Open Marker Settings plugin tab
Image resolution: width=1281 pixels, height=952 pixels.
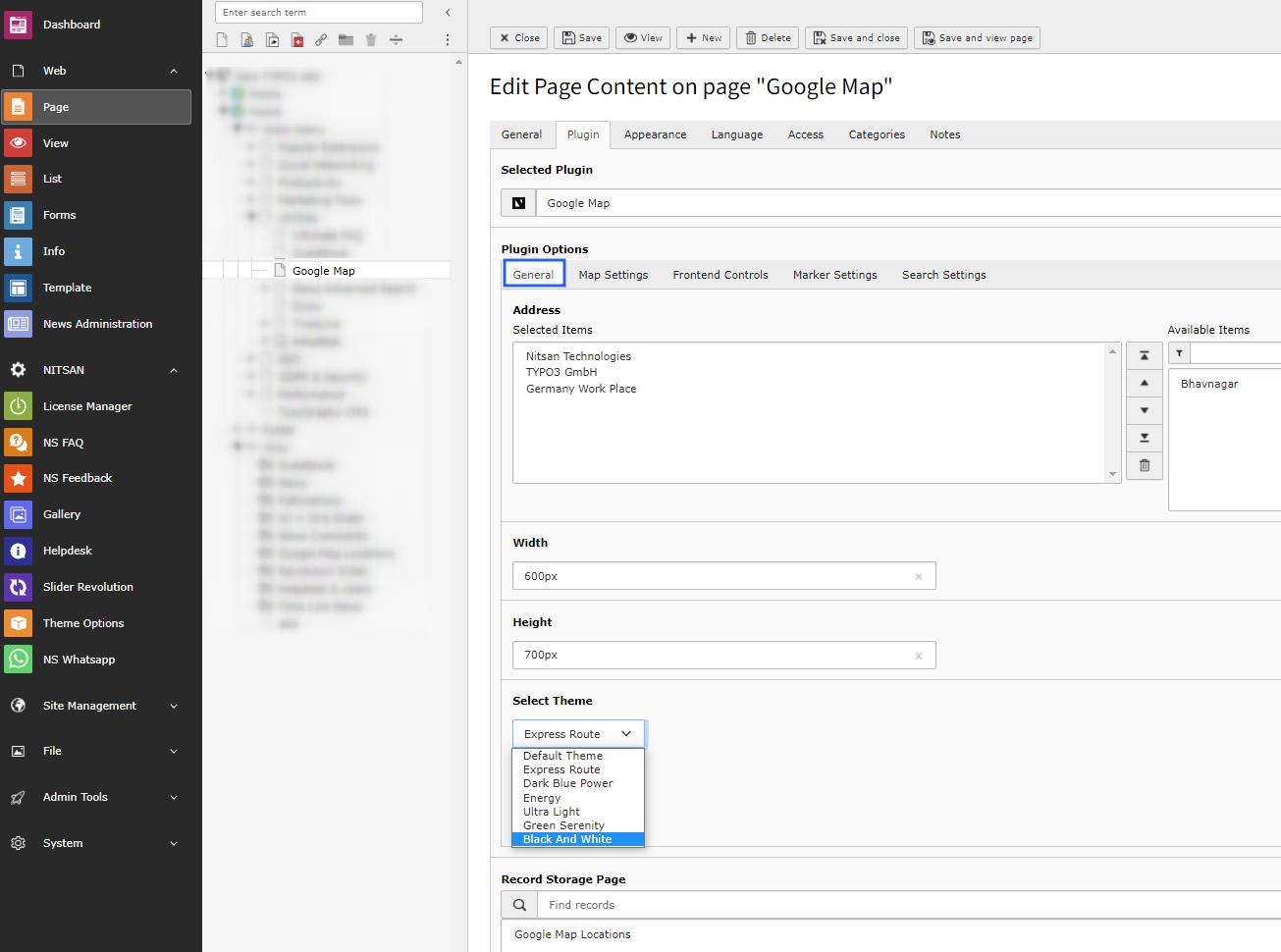(x=835, y=275)
